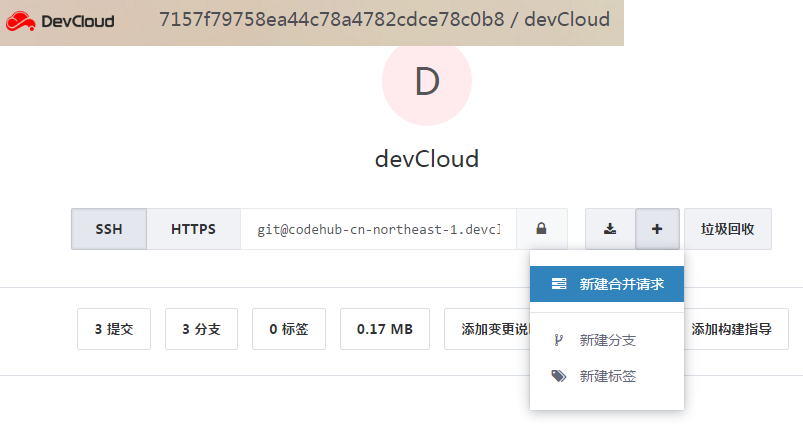Image resolution: width=803 pixels, height=435 pixels.
Task: Open the 3 提交 commits button
Action: [x=114, y=329]
